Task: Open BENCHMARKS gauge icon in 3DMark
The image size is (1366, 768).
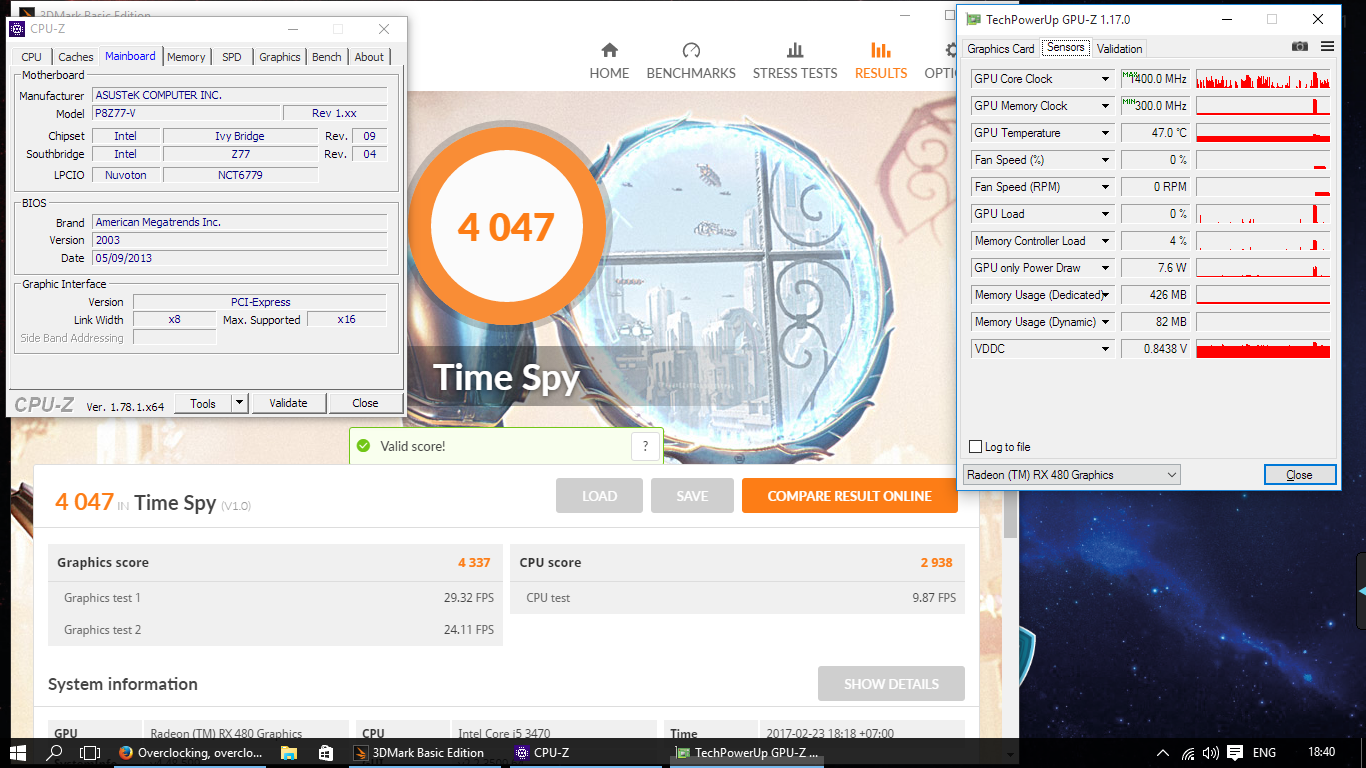Action: (x=691, y=50)
